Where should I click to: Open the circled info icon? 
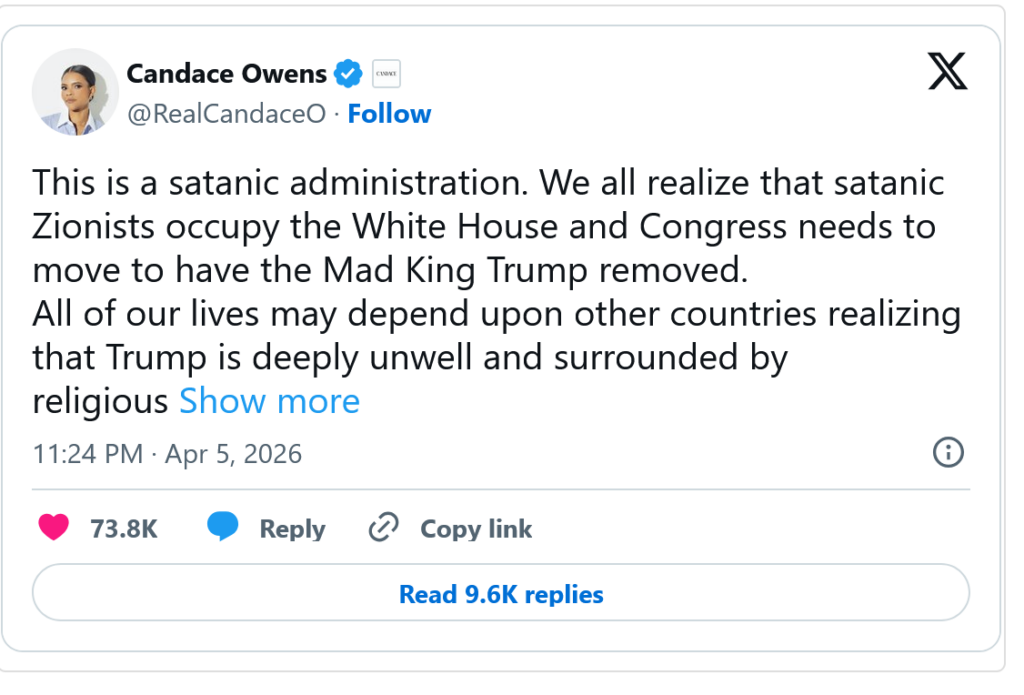coord(947,453)
